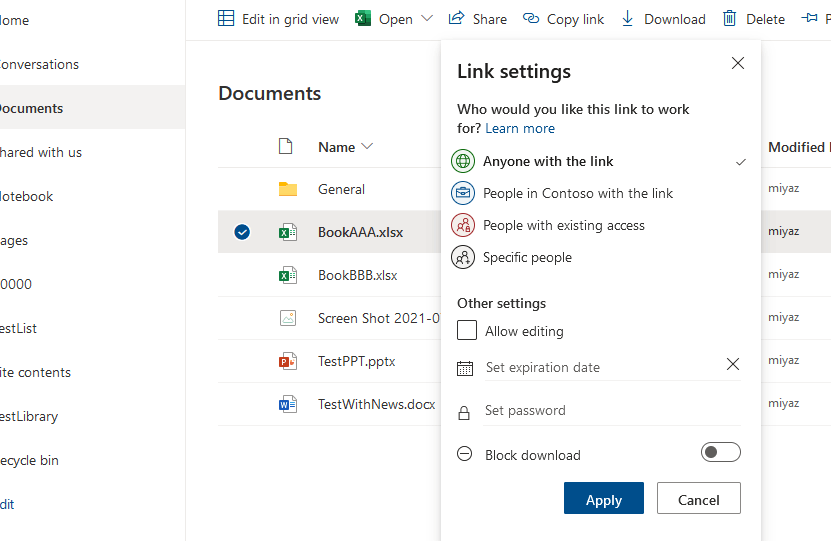
Task: Click the Block download circle icon
Action: tap(465, 454)
